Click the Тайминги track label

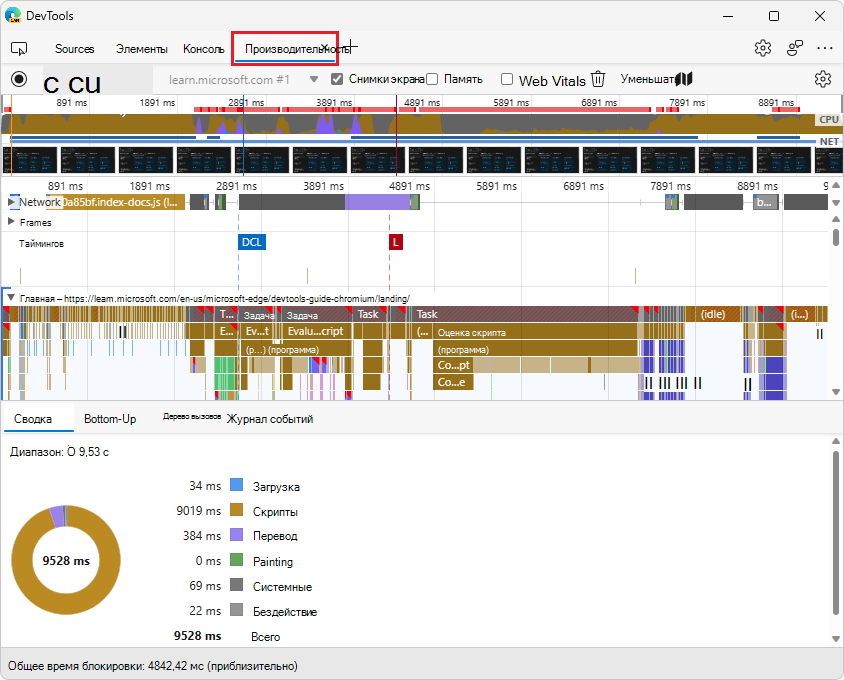pyautogui.click(x=41, y=244)
